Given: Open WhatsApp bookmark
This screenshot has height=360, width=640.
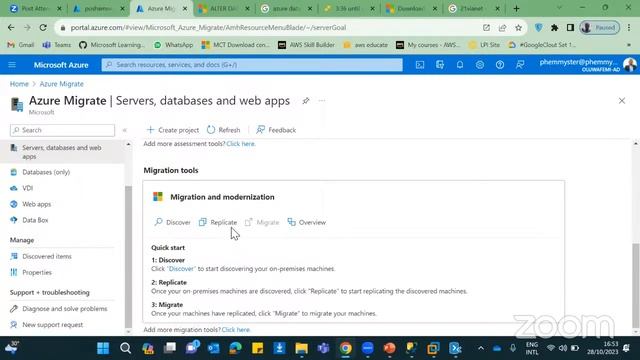Looking at the screenshot, I should [x=173, y=45].
